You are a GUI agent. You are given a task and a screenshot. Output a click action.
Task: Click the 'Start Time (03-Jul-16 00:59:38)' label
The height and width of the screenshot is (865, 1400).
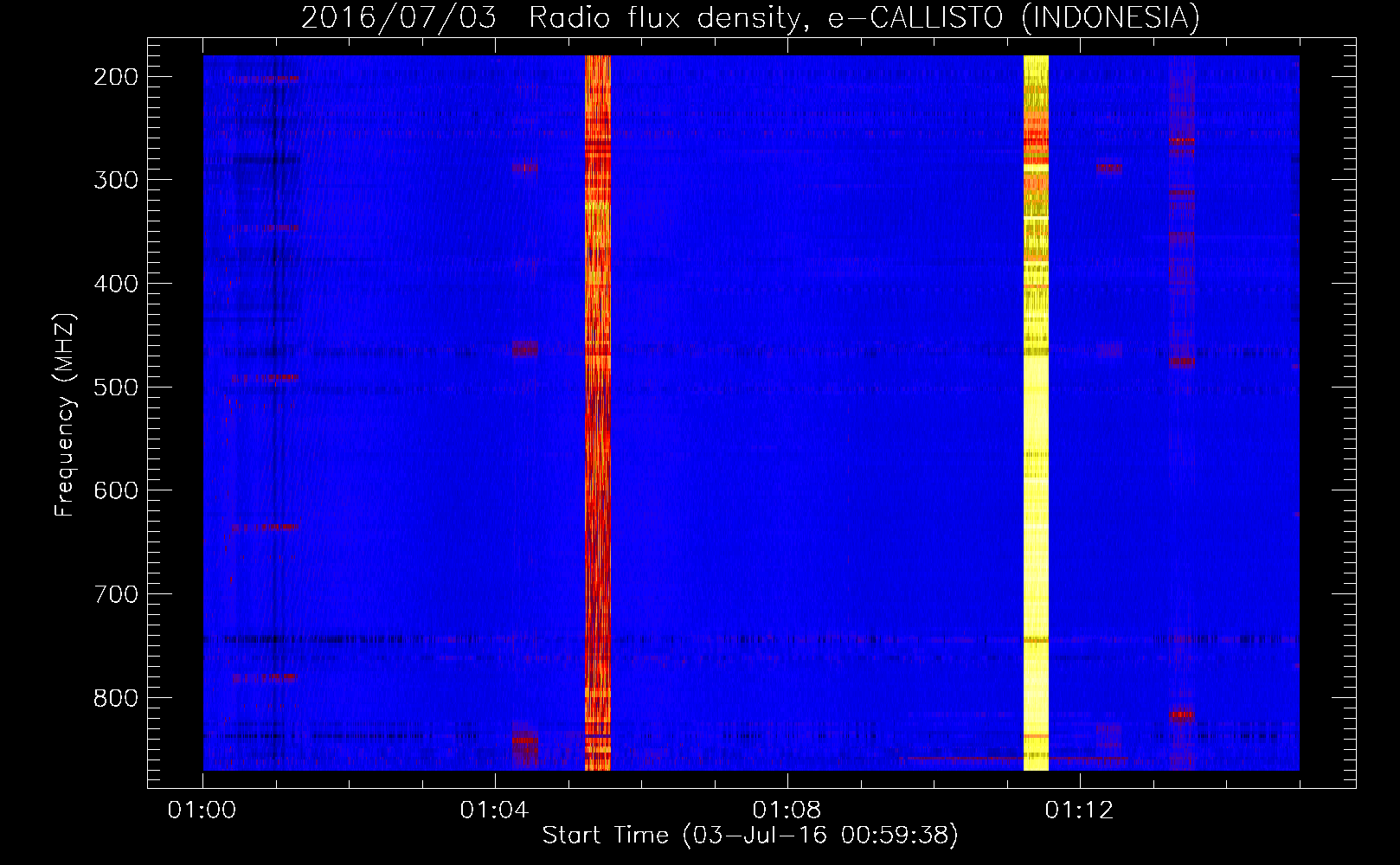(x=750, y=836)
